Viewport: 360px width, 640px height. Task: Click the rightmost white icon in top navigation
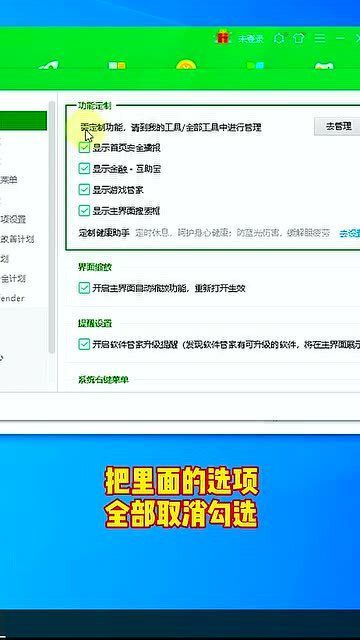tap(324, 65)
